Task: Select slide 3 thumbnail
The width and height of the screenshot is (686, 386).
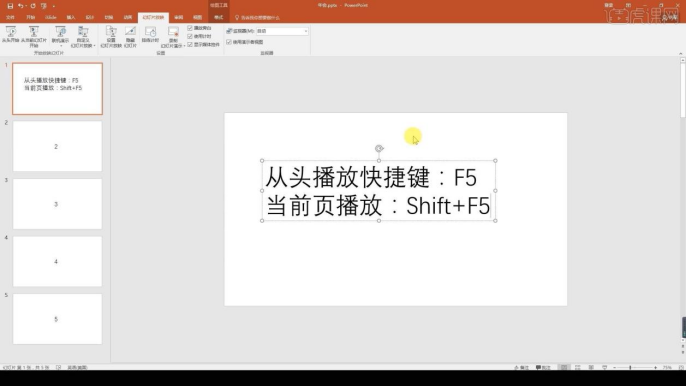Action: point(57,204)
